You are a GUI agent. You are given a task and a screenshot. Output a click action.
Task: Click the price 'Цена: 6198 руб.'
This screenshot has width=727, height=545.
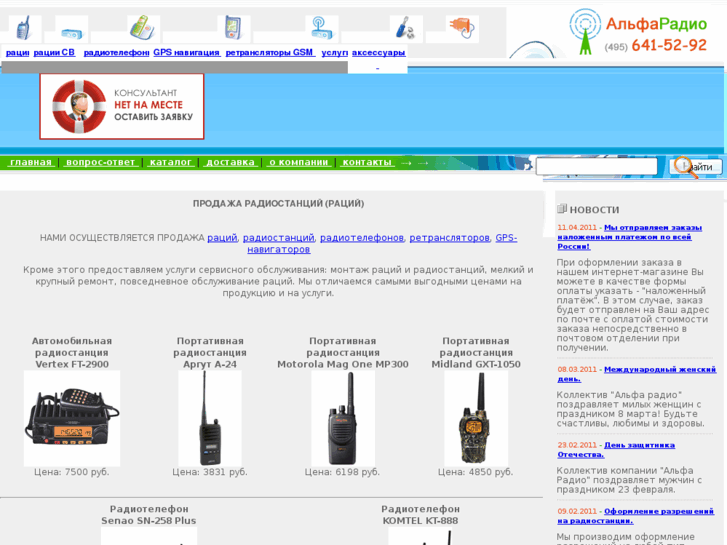[342, 472]
